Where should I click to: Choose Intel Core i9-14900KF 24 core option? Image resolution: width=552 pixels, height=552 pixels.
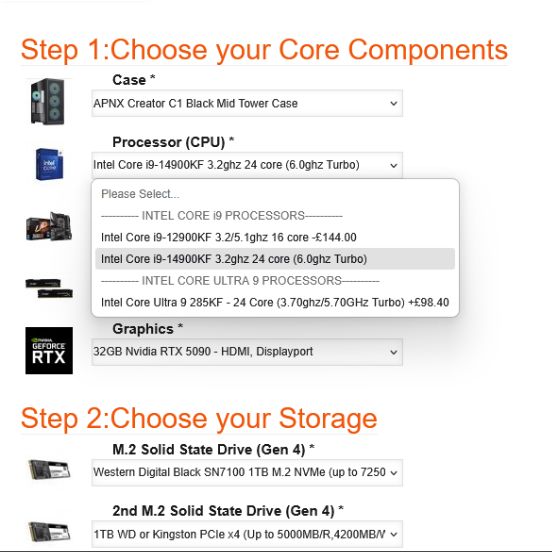pos(275,259)
